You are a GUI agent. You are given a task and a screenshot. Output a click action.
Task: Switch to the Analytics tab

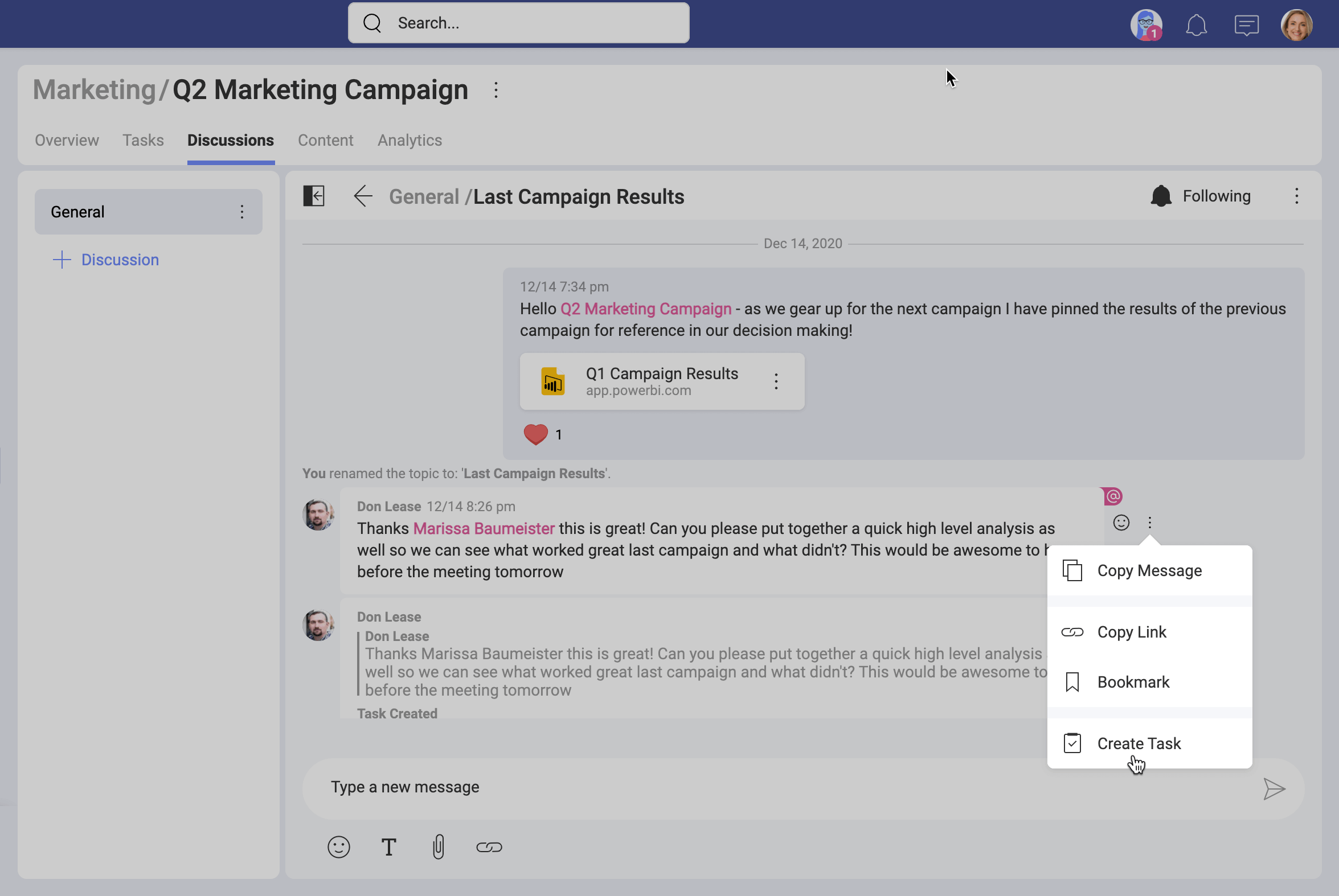pyautogui.click(x=410, y=140)
